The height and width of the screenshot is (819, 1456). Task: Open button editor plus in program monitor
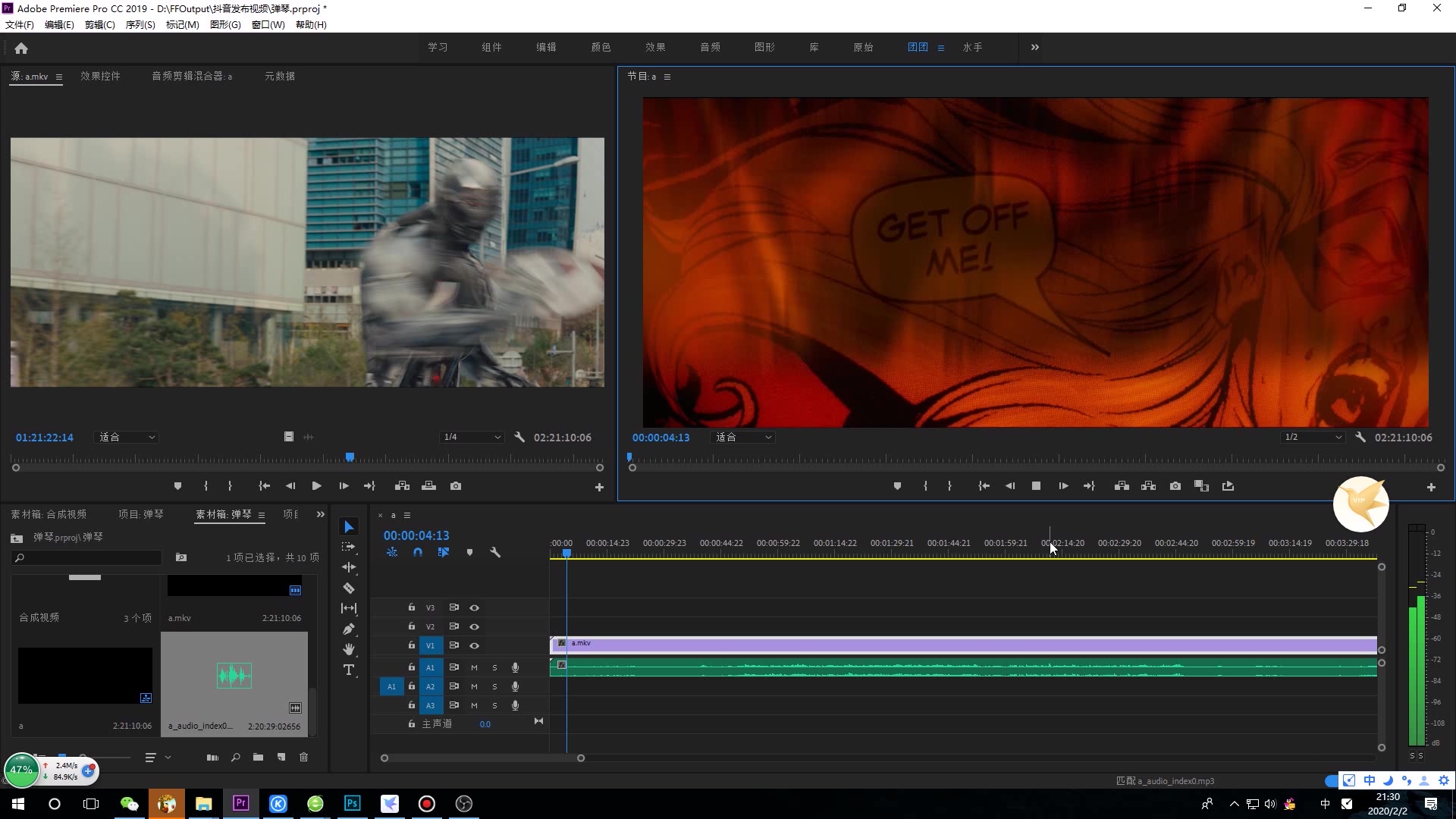point(1431,487)
